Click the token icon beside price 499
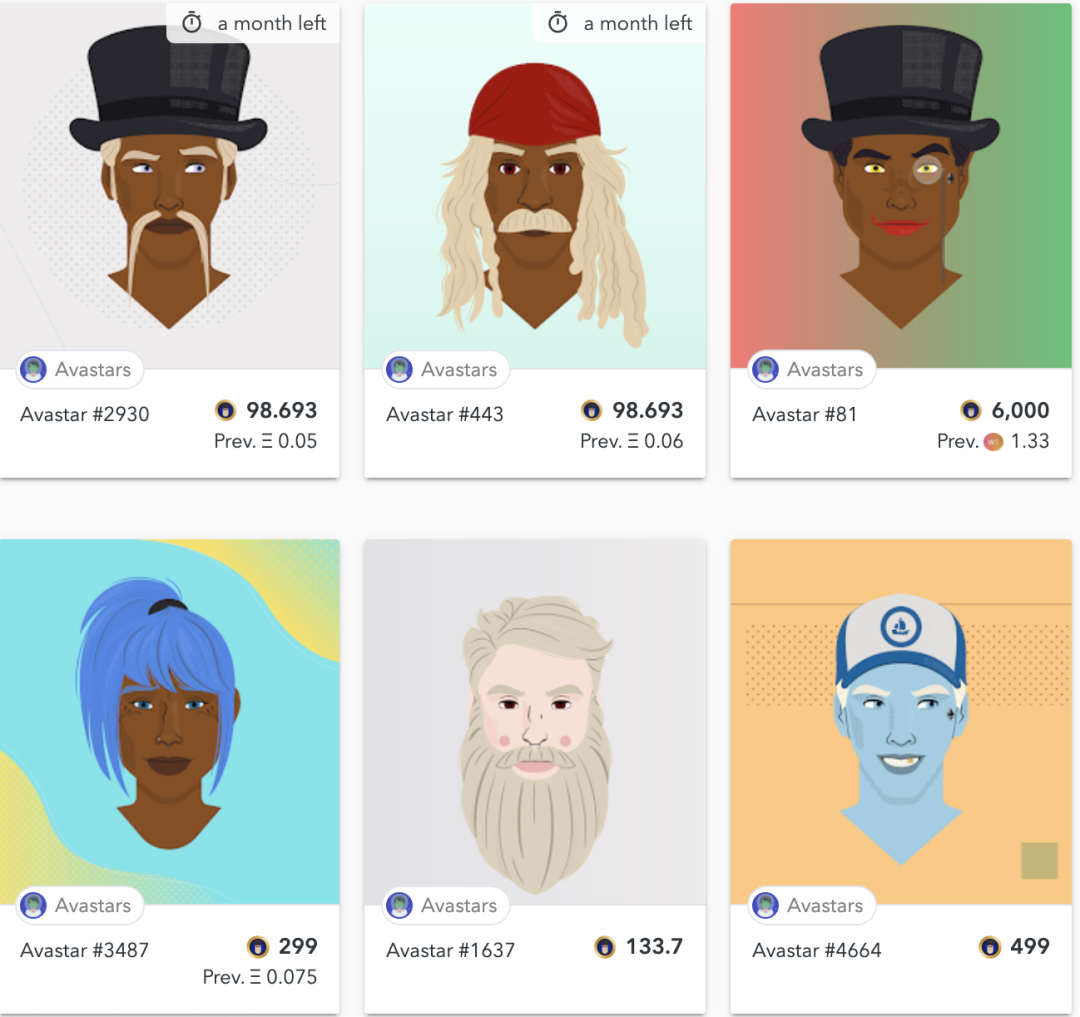This screenshot has width=1080, height=1017. [990, 947]
